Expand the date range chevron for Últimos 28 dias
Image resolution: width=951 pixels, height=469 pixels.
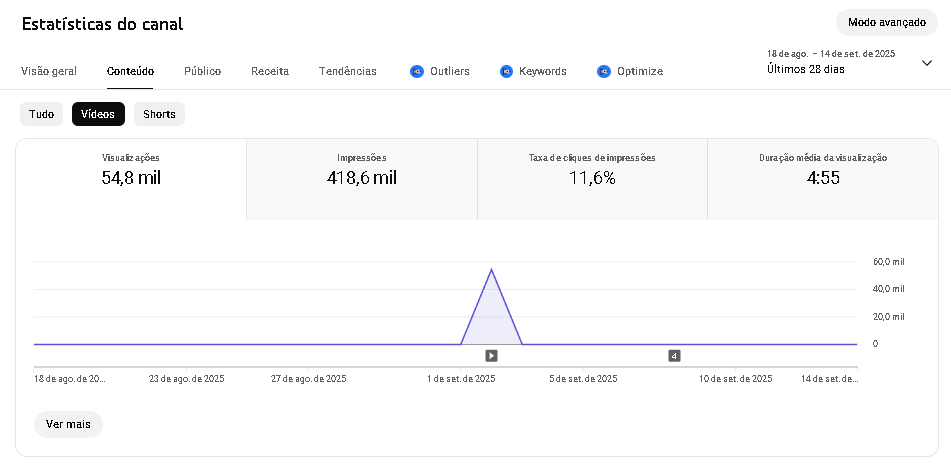coord(926,63)
